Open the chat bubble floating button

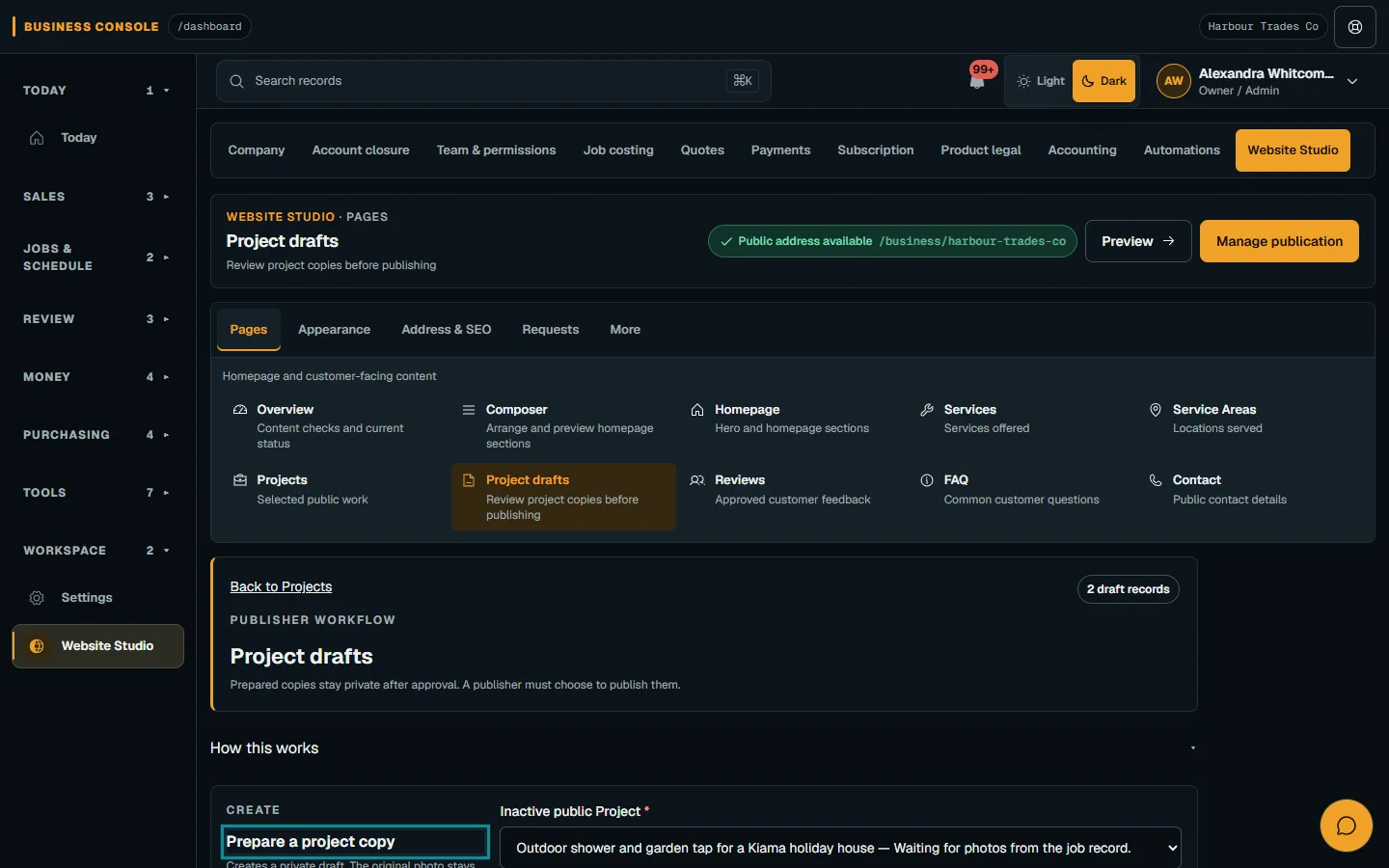tap(1347, 826)
